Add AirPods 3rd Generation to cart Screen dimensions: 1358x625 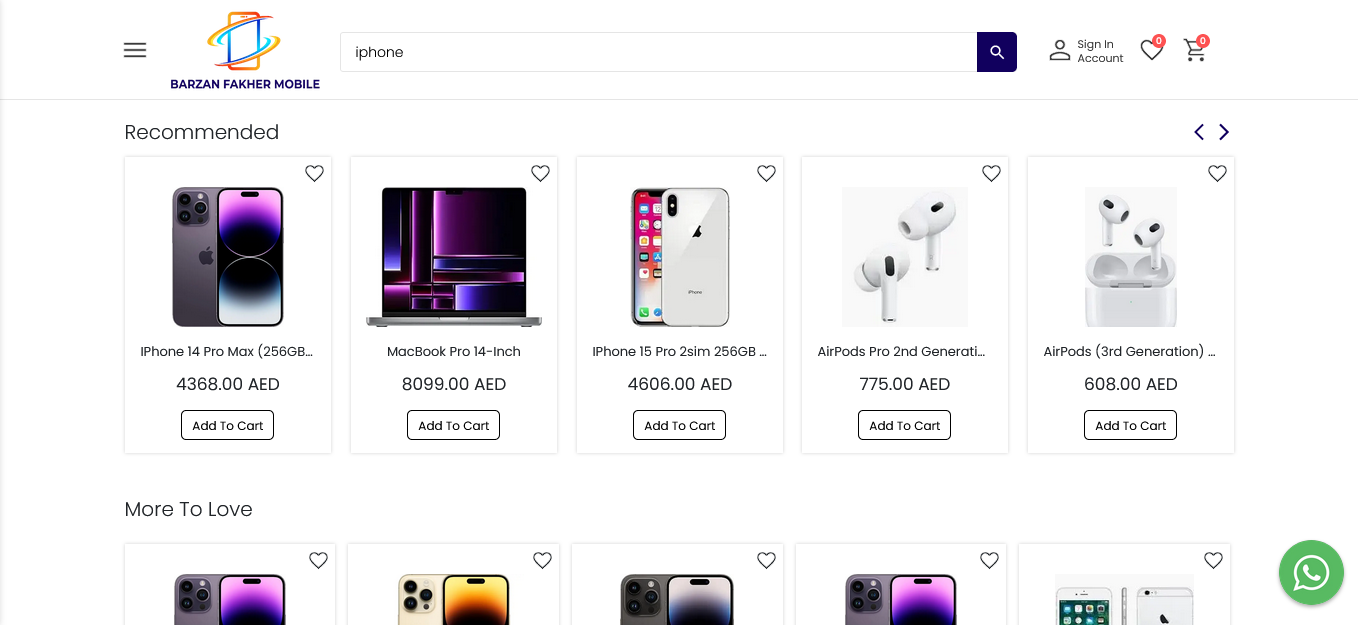[1130, 425]
